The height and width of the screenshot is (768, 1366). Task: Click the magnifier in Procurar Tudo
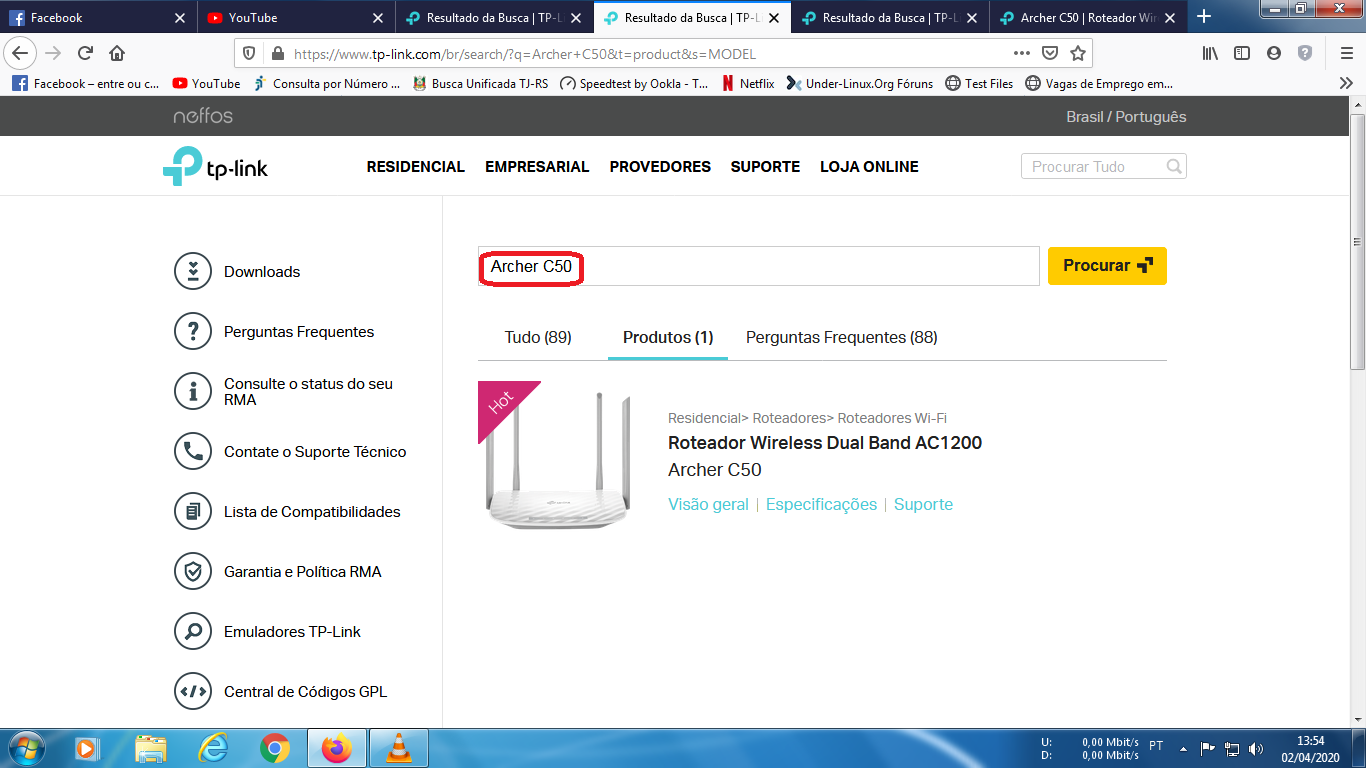tap(1174, 167)
